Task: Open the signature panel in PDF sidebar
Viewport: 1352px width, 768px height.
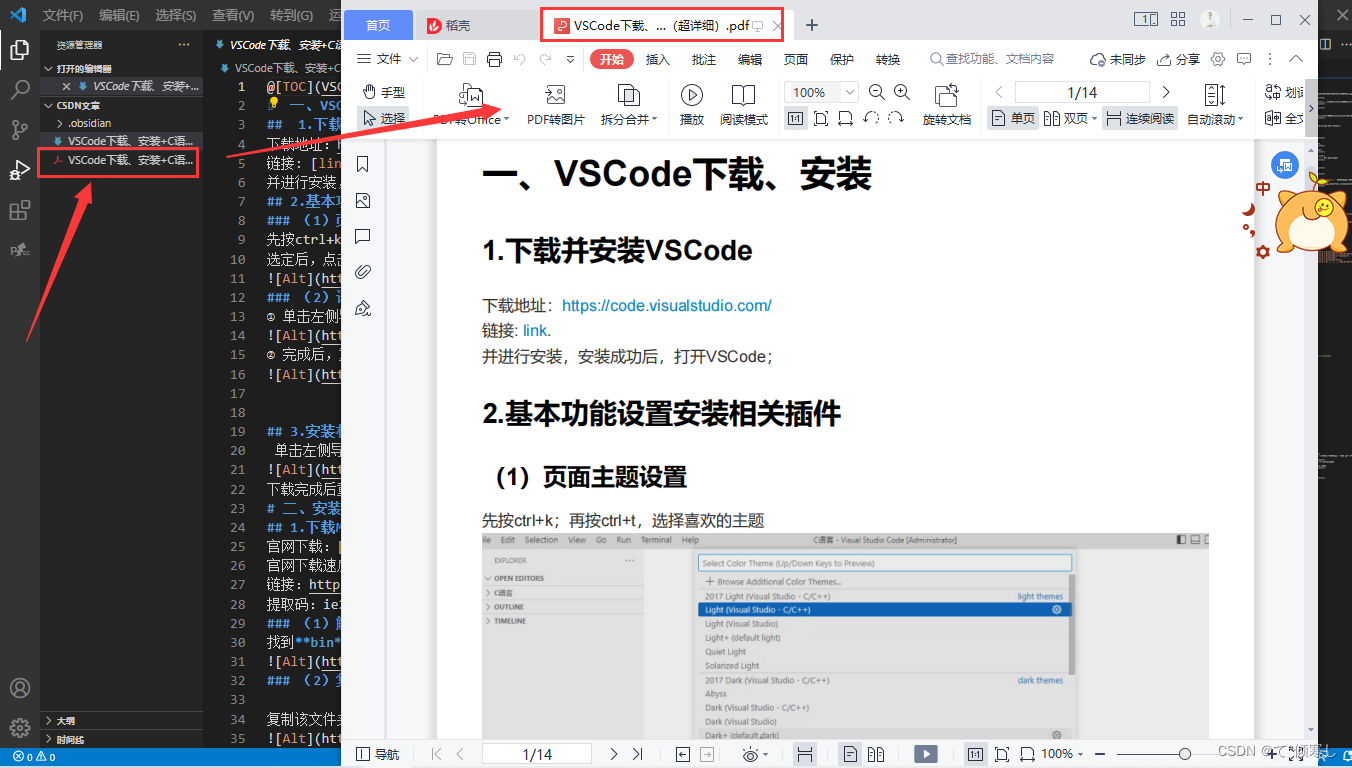Action: pos(363,308)
